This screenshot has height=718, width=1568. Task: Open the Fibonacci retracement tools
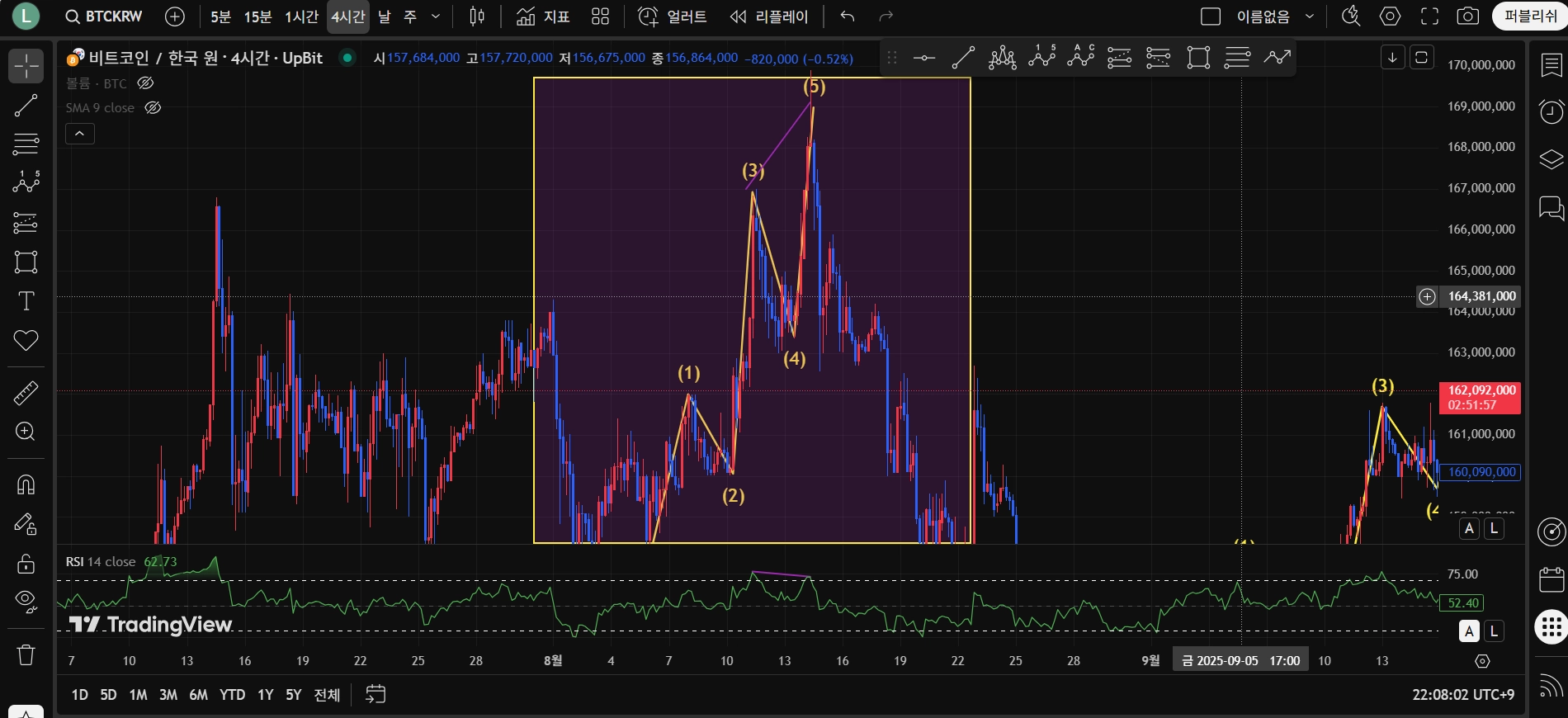[26, 144]
